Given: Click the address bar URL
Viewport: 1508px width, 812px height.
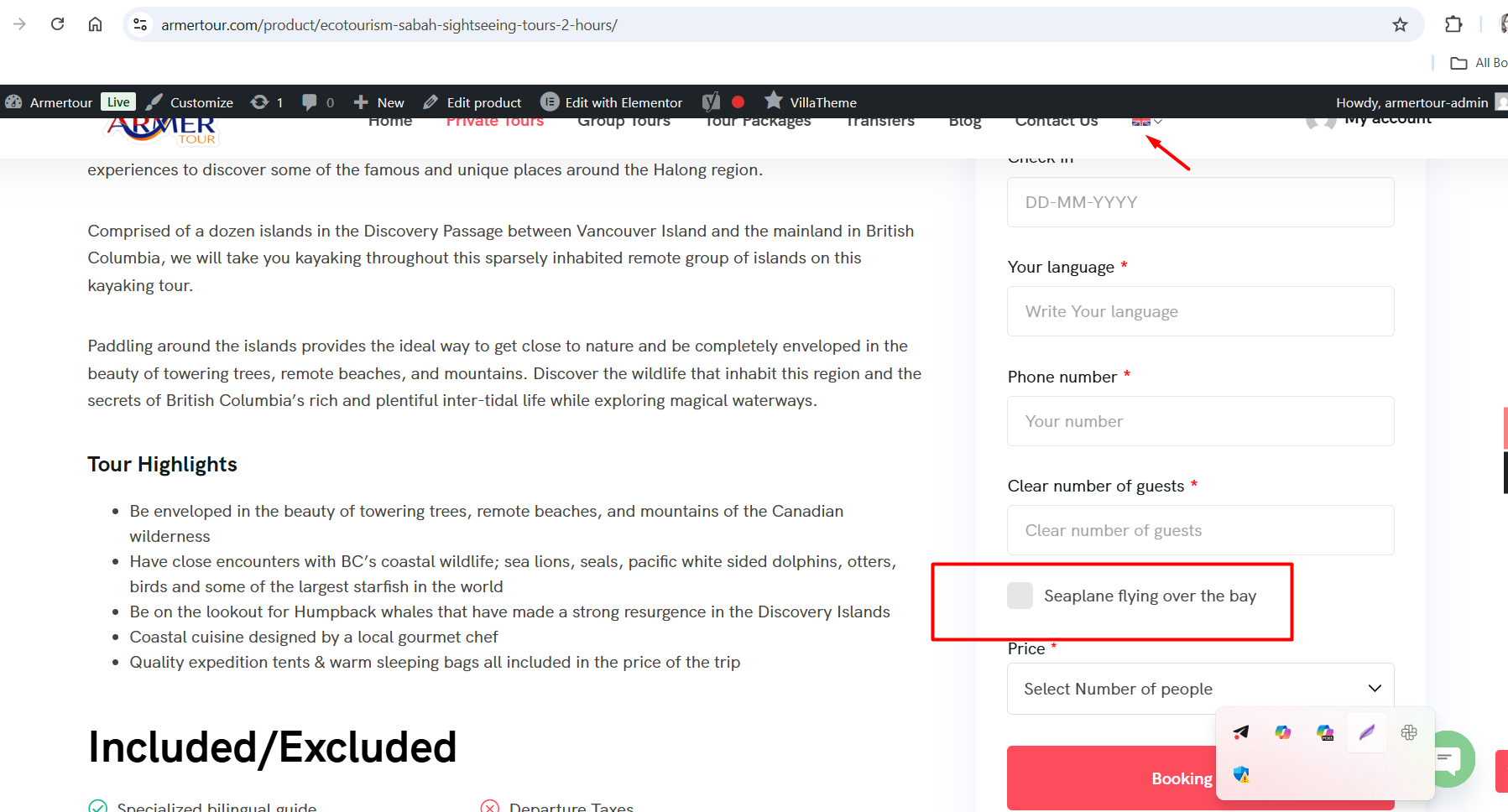Looking at the screenshot, I should pos(389,25).
